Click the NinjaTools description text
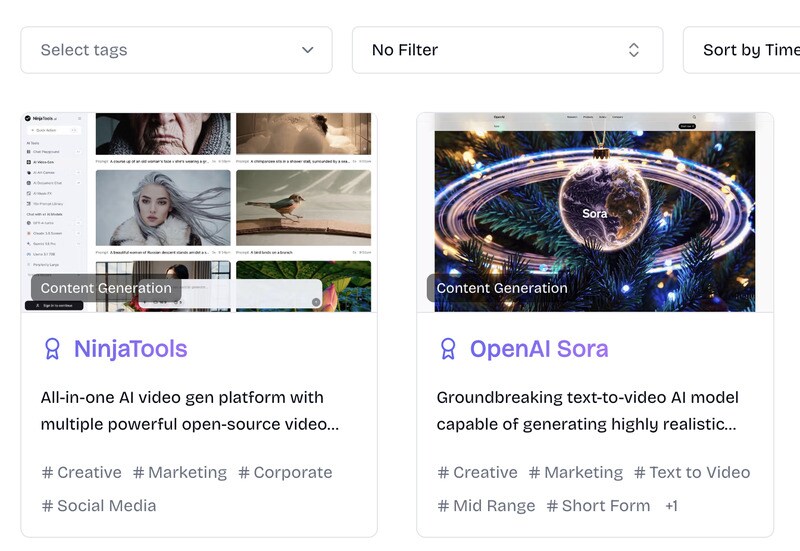This screenshot has width=800, height=551. pos(190,411)
